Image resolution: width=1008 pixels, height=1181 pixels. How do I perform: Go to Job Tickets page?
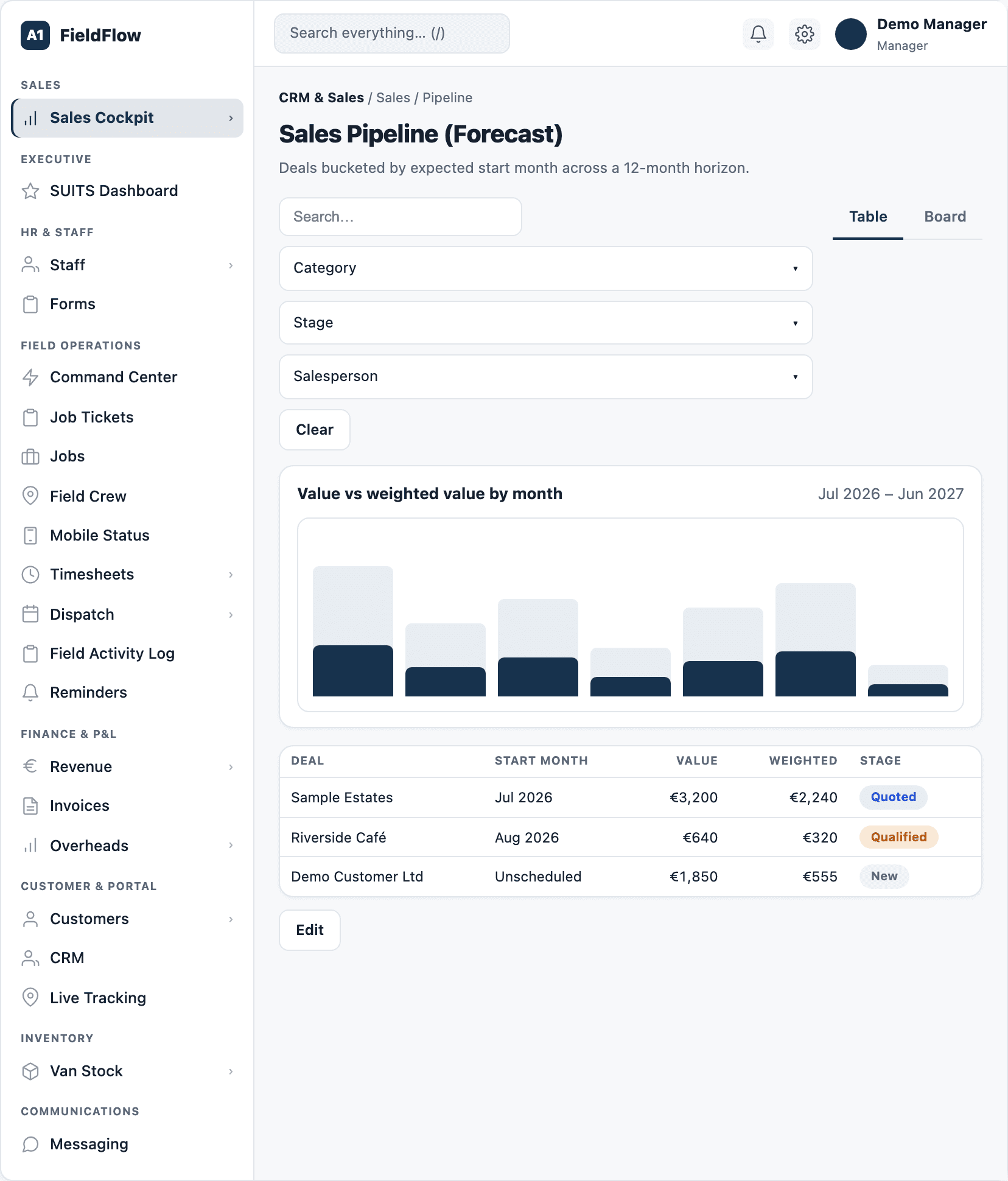coord(127,418)
